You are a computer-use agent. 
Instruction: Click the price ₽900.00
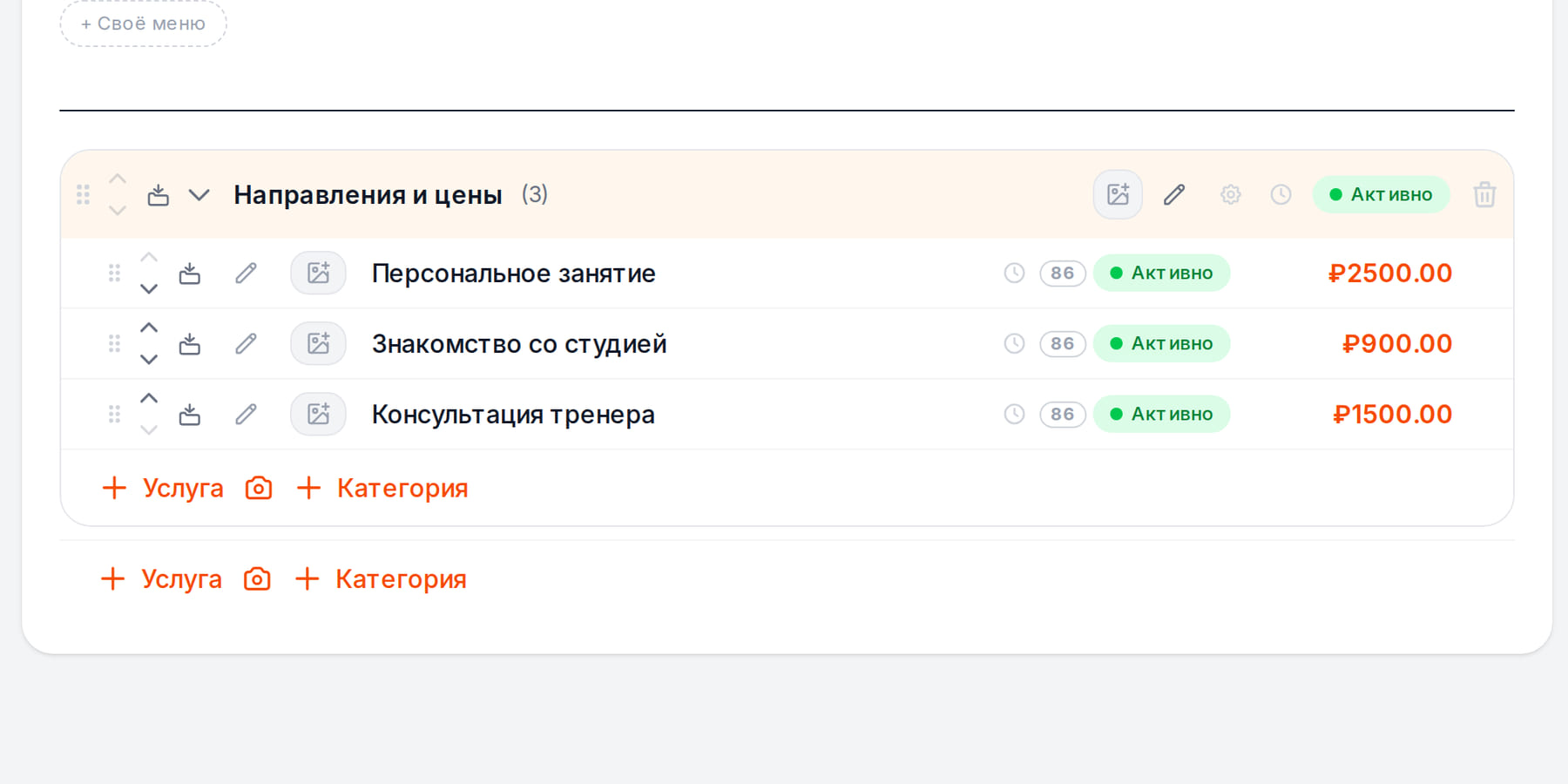(x=1397, y=343)
